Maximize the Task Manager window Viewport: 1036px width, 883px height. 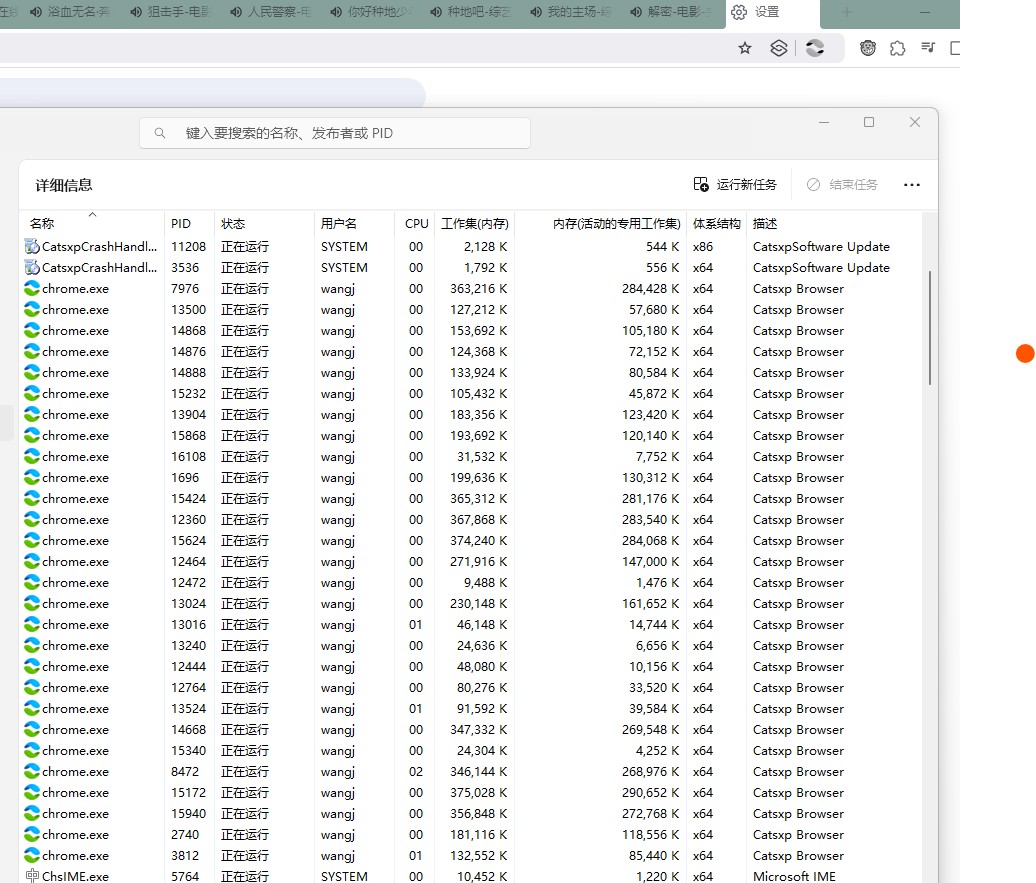[x=869, y=122]
